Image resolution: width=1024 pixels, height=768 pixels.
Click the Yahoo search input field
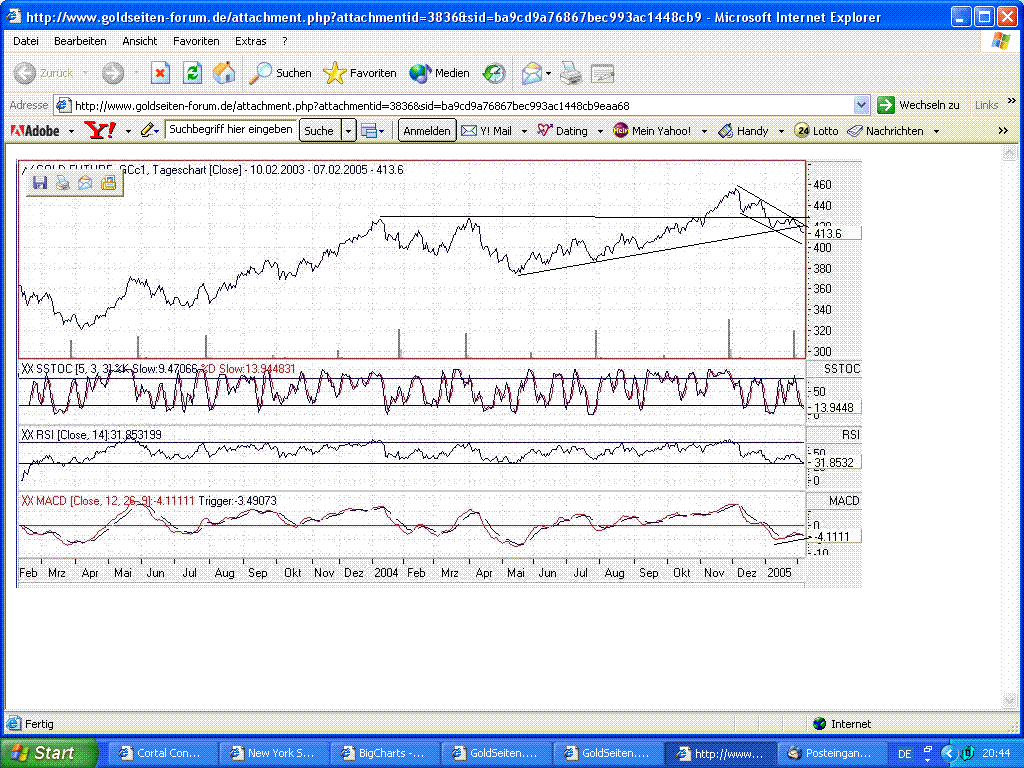pyautogui.click(x=231, y=130)
